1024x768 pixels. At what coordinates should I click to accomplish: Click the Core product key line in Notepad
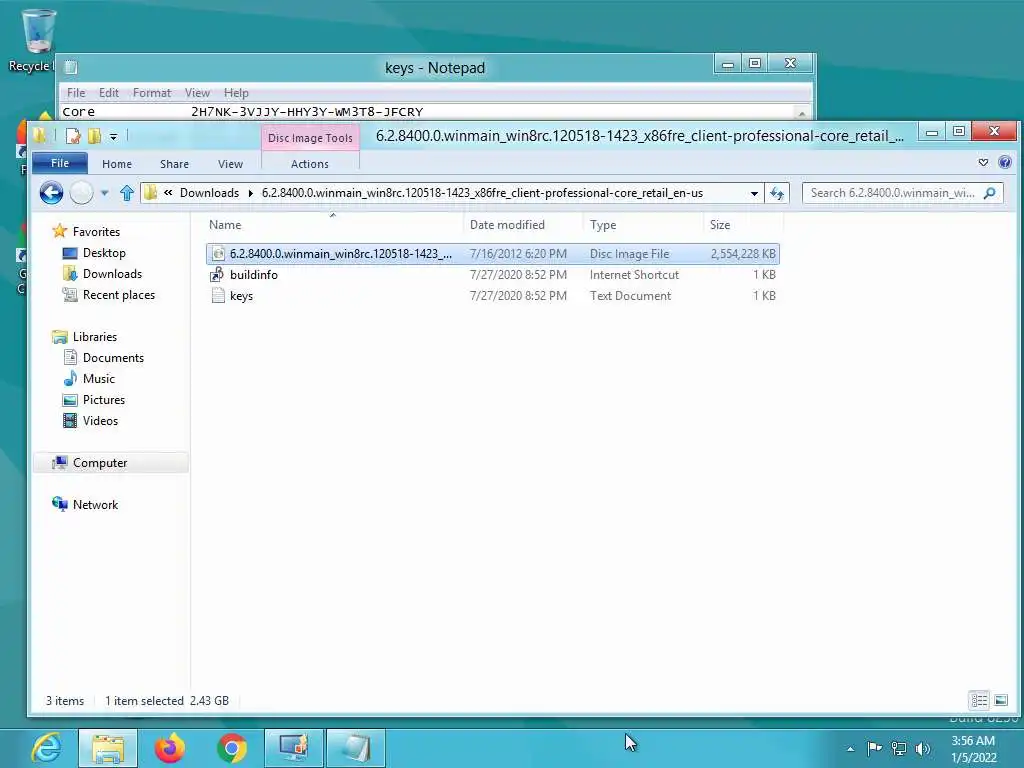pyautogui.click(x=242, y=112)
